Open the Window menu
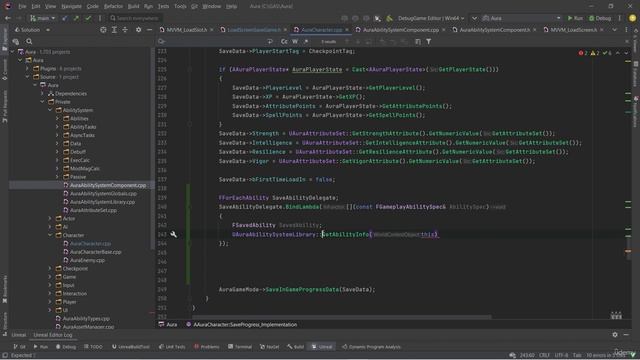640x360 pixels. coord(211,6)
